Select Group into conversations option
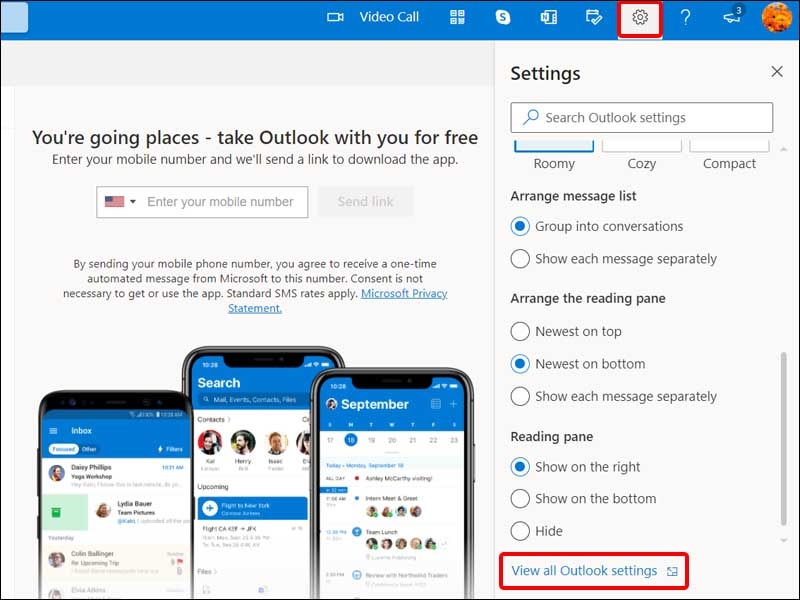This screenshot has width=800, height=600. click(x=596, y=227)
